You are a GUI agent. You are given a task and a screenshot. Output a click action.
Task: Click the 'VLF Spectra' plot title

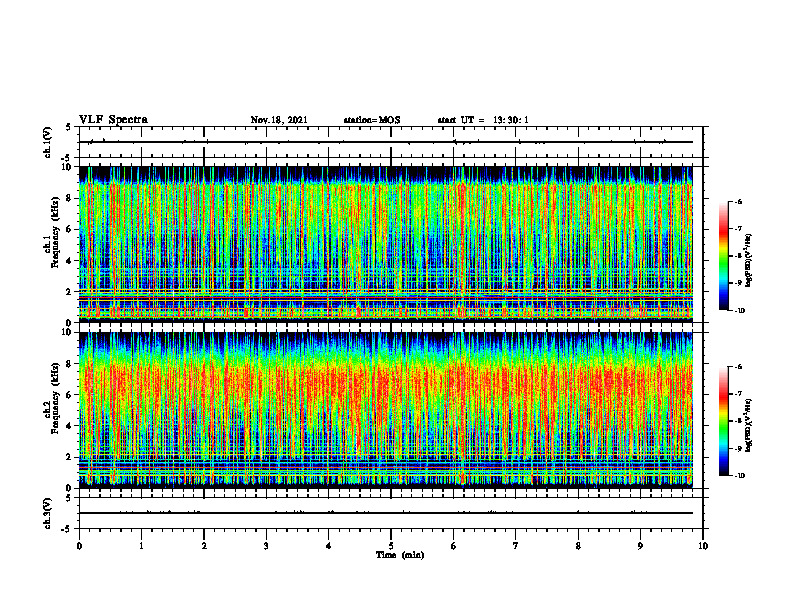point(113,120)
